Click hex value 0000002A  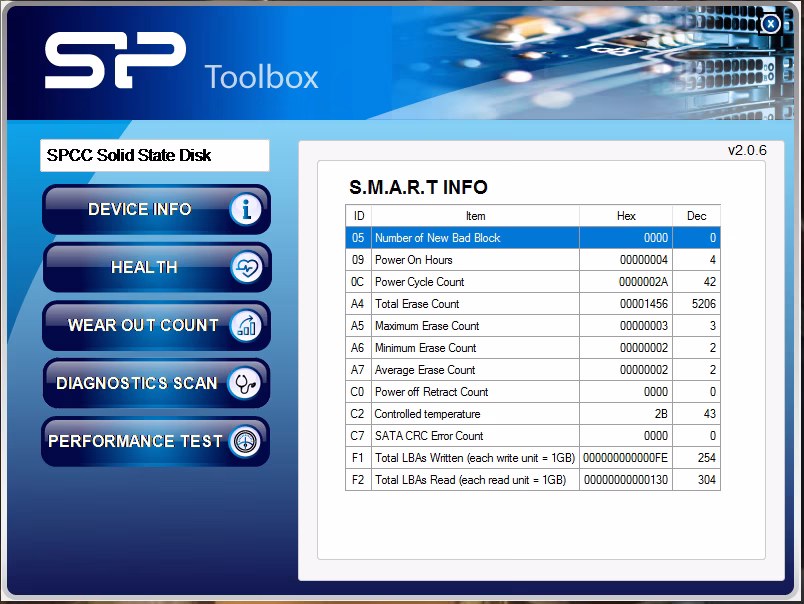tap(643, 282)
